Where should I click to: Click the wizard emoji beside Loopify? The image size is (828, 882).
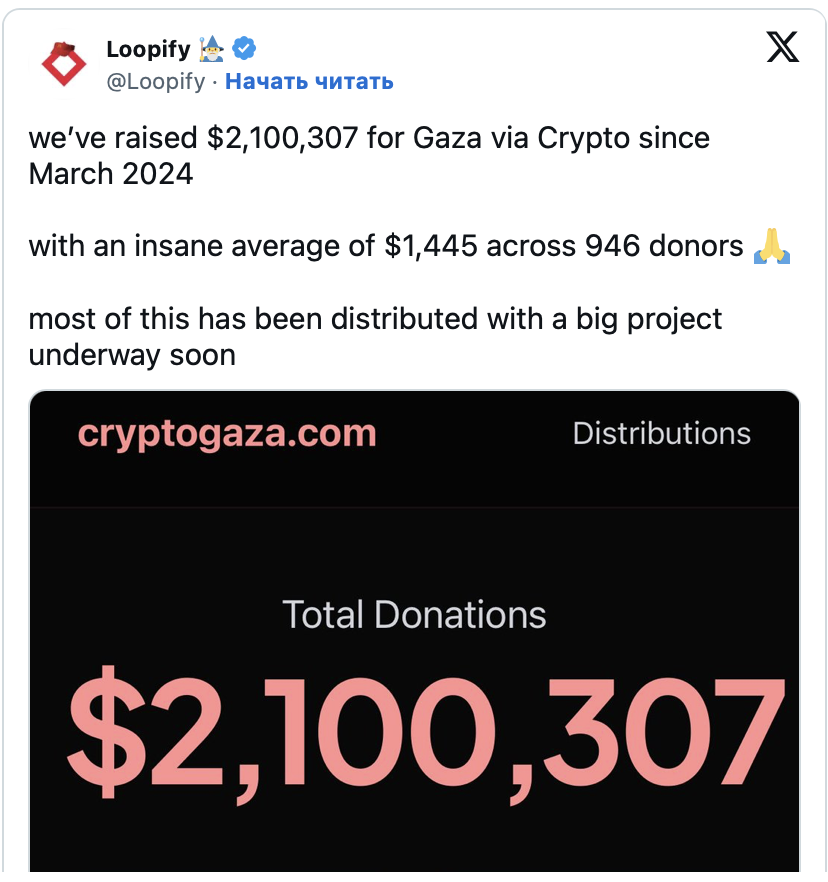point(215,48)
